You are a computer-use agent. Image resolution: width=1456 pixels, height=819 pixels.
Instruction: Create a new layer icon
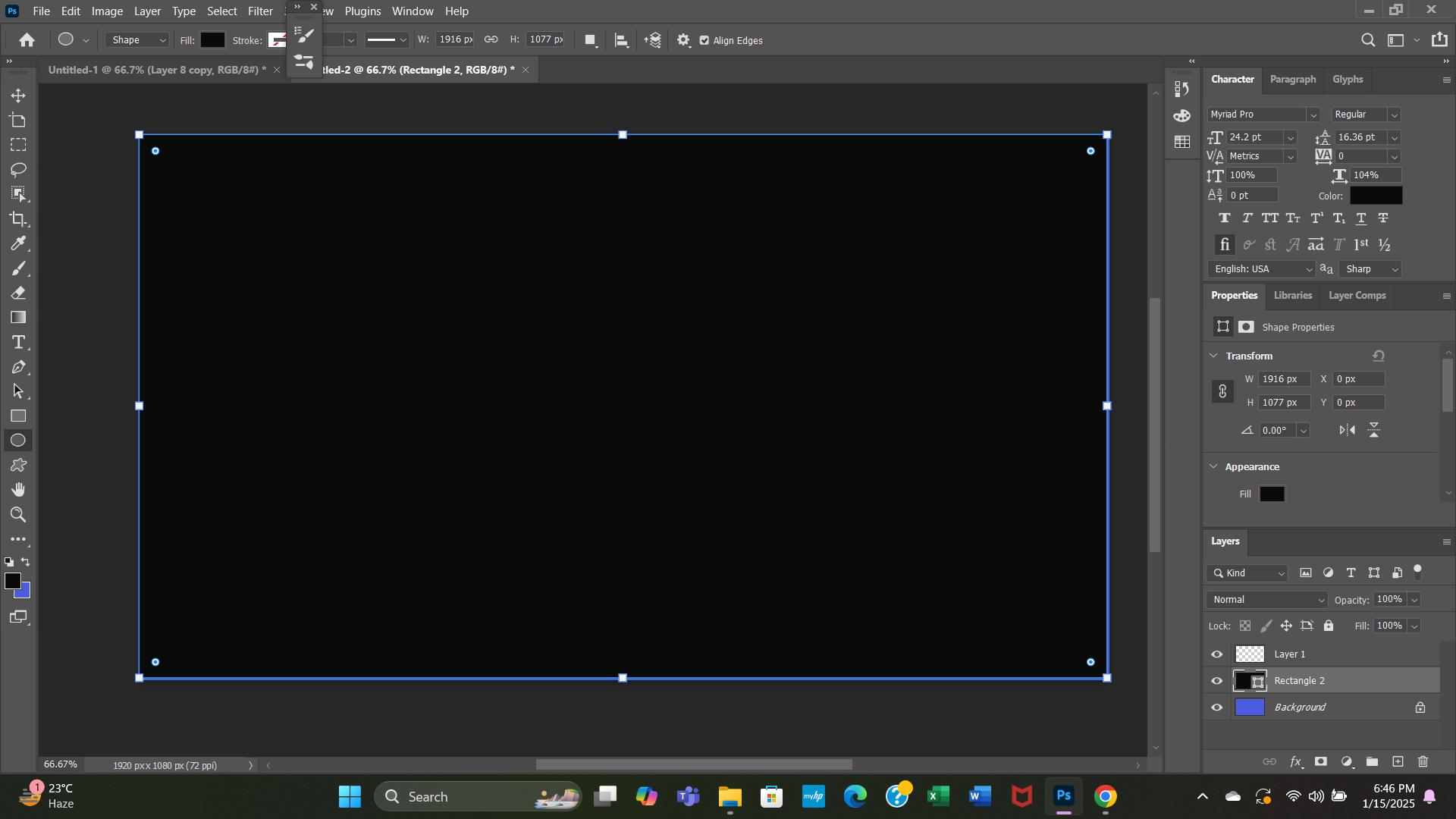coord(1398,761)
